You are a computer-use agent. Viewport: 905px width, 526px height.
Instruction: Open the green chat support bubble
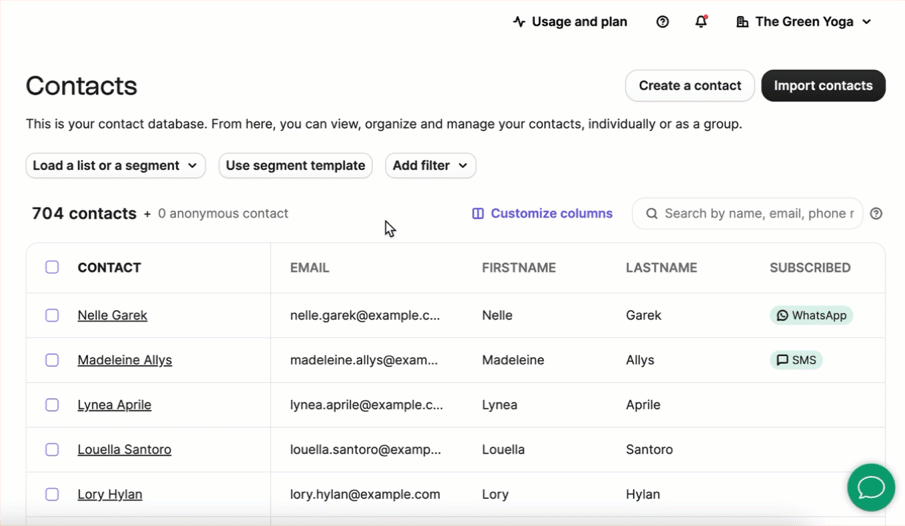coord(871,487)
